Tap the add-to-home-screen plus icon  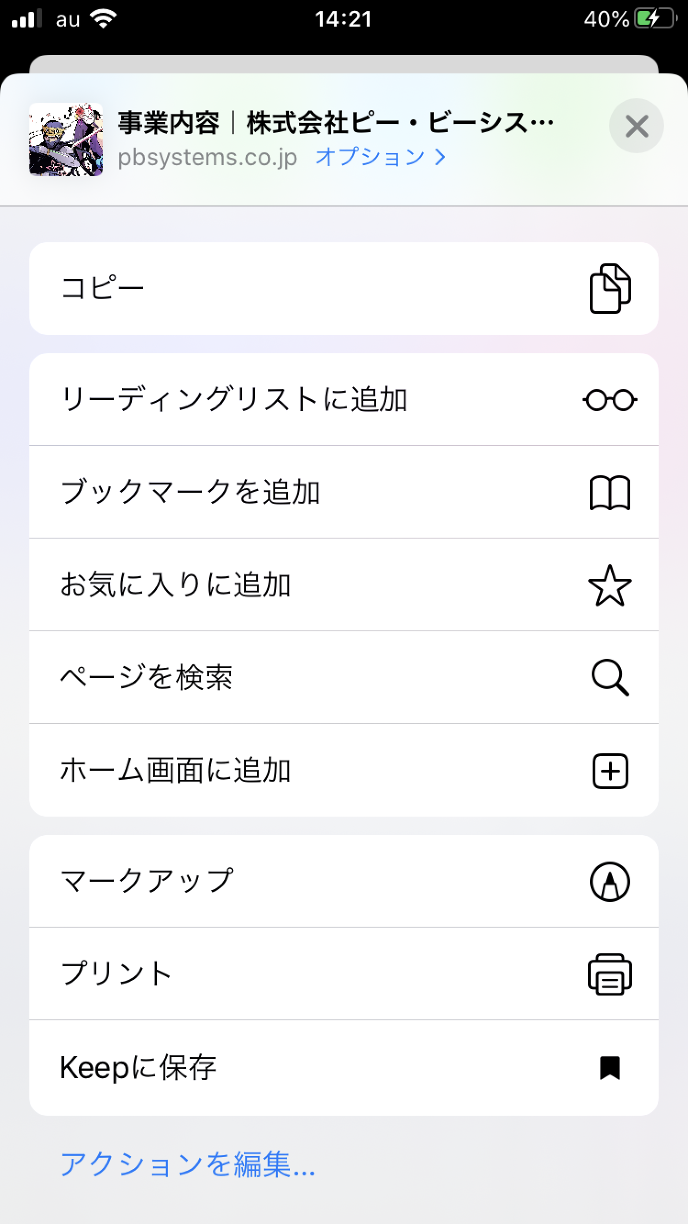click(x=610, y=771)
